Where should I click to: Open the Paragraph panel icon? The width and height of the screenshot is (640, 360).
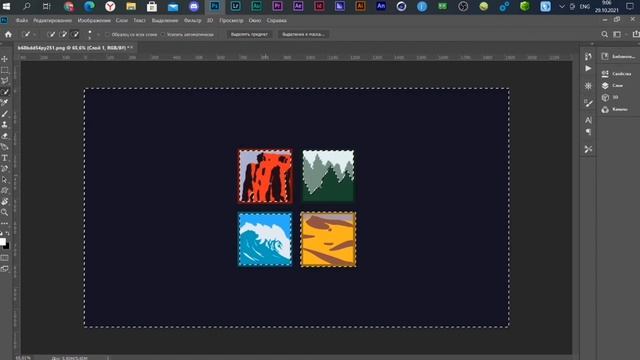[x=588, y=132]
